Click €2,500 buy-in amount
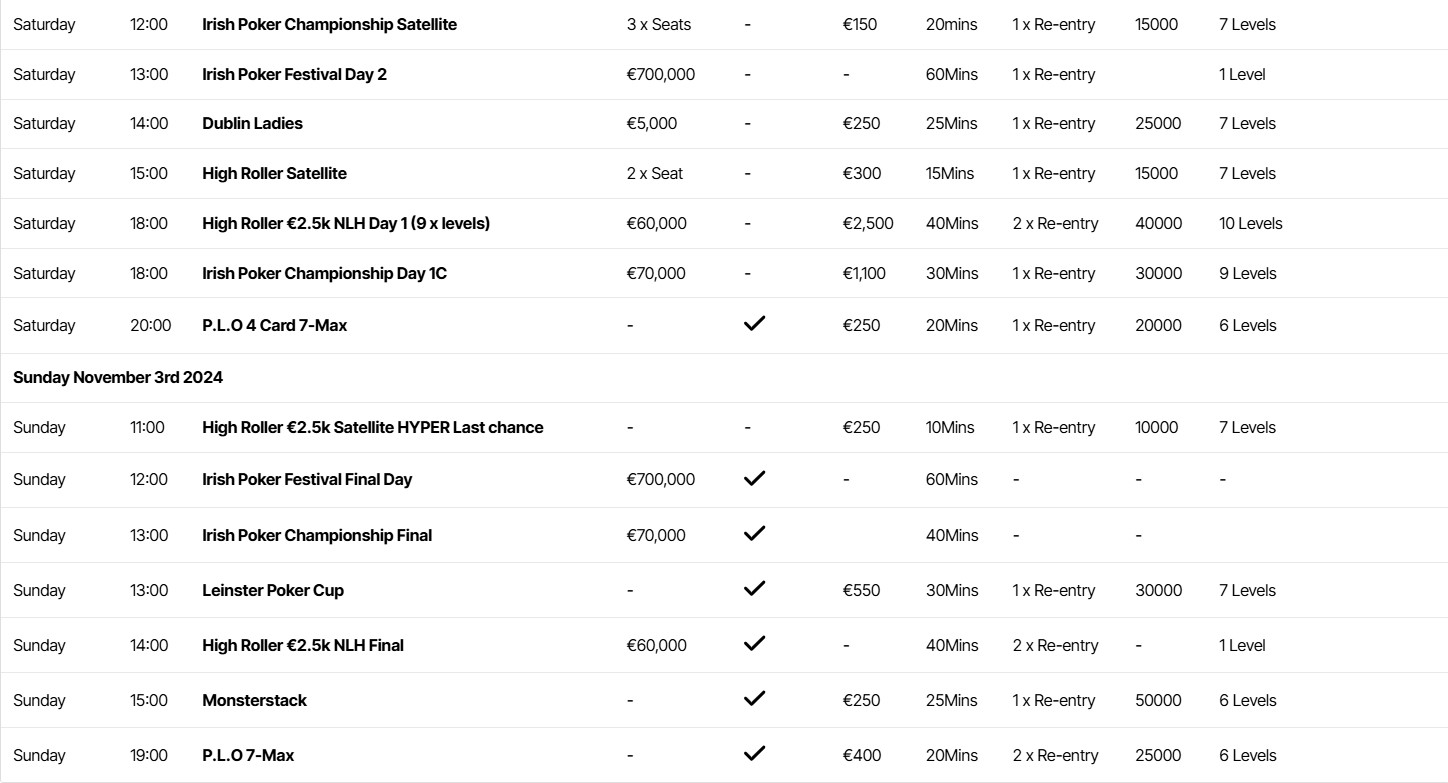This screenshot has height=783, width=1448. (x=867, y=223)
